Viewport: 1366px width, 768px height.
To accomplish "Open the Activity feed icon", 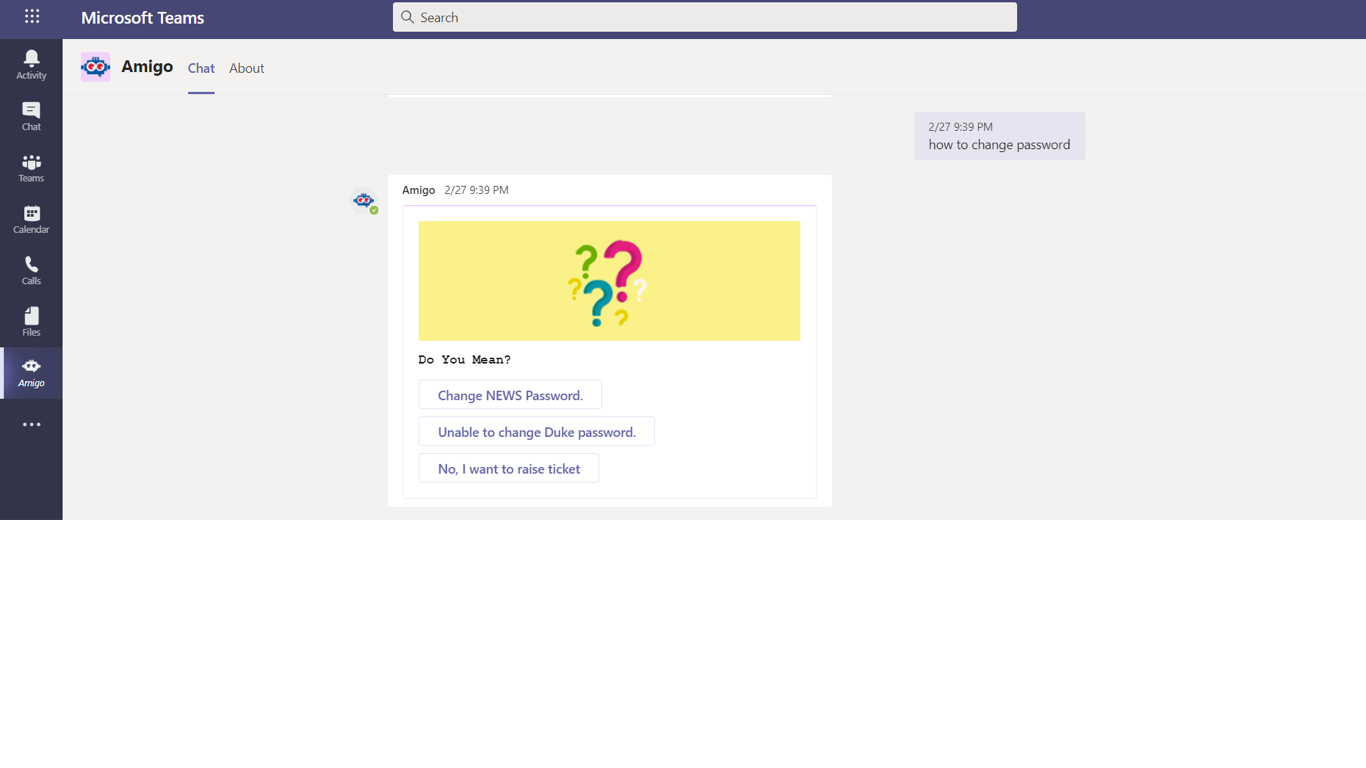I will point(31,62).
